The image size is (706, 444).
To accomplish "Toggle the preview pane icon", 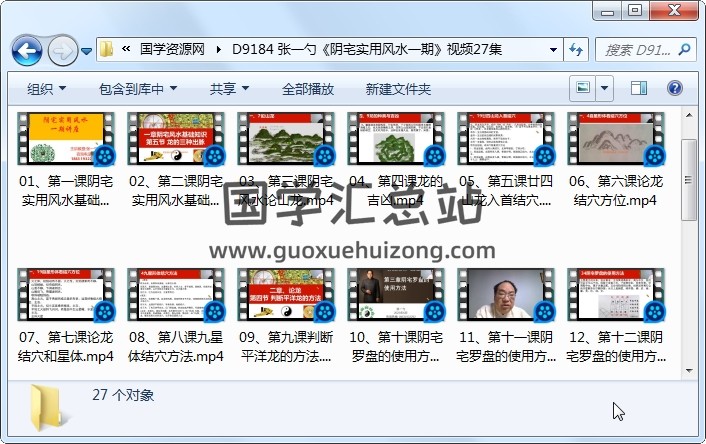I will tap(638, 87).
